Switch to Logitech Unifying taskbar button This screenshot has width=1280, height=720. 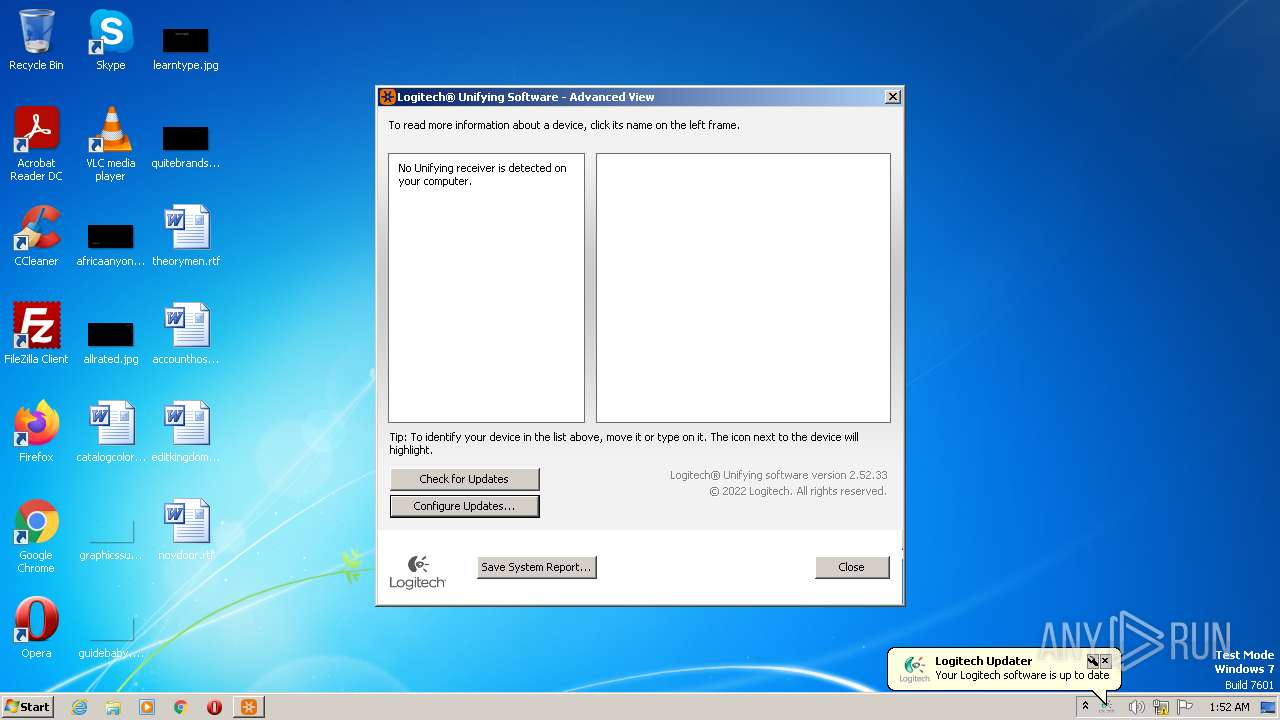249,707
